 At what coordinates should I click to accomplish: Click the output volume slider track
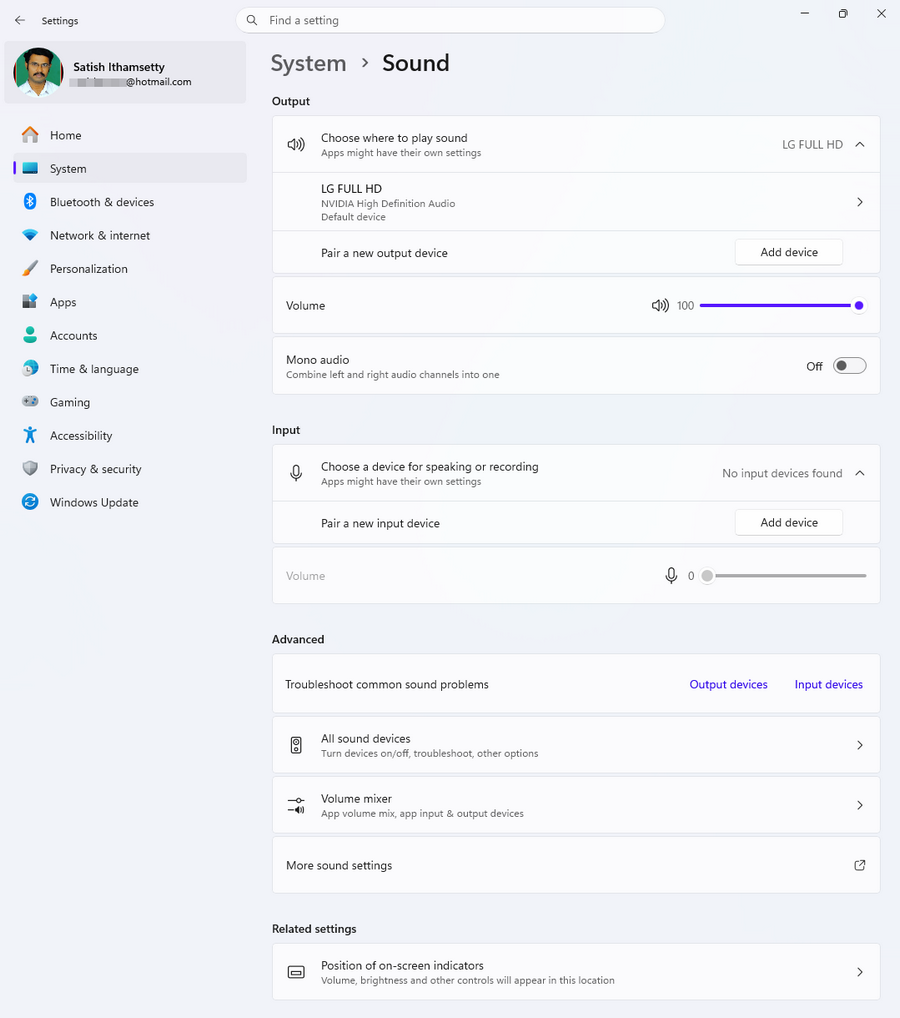coord(782,305)
